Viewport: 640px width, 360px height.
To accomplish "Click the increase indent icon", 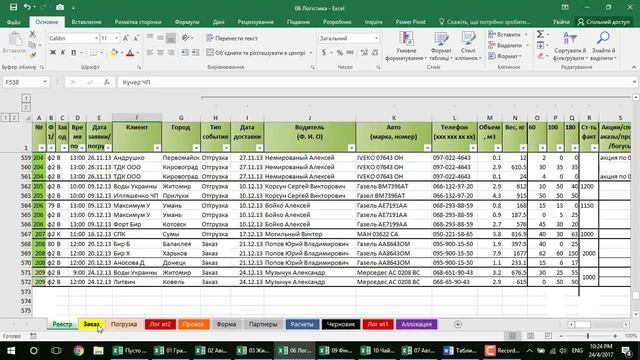I will coord(196,53).
